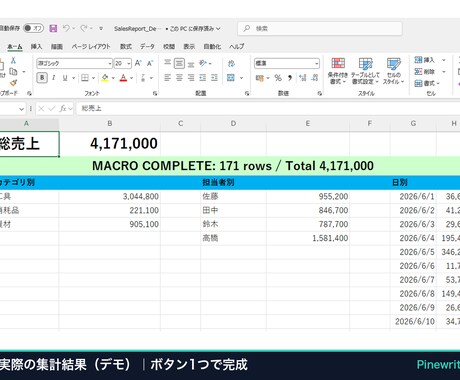Image resolution: width=460 pixels, height=380 pixels.
Task: Open the Name Box dropdown
Action: pos(21,109)
